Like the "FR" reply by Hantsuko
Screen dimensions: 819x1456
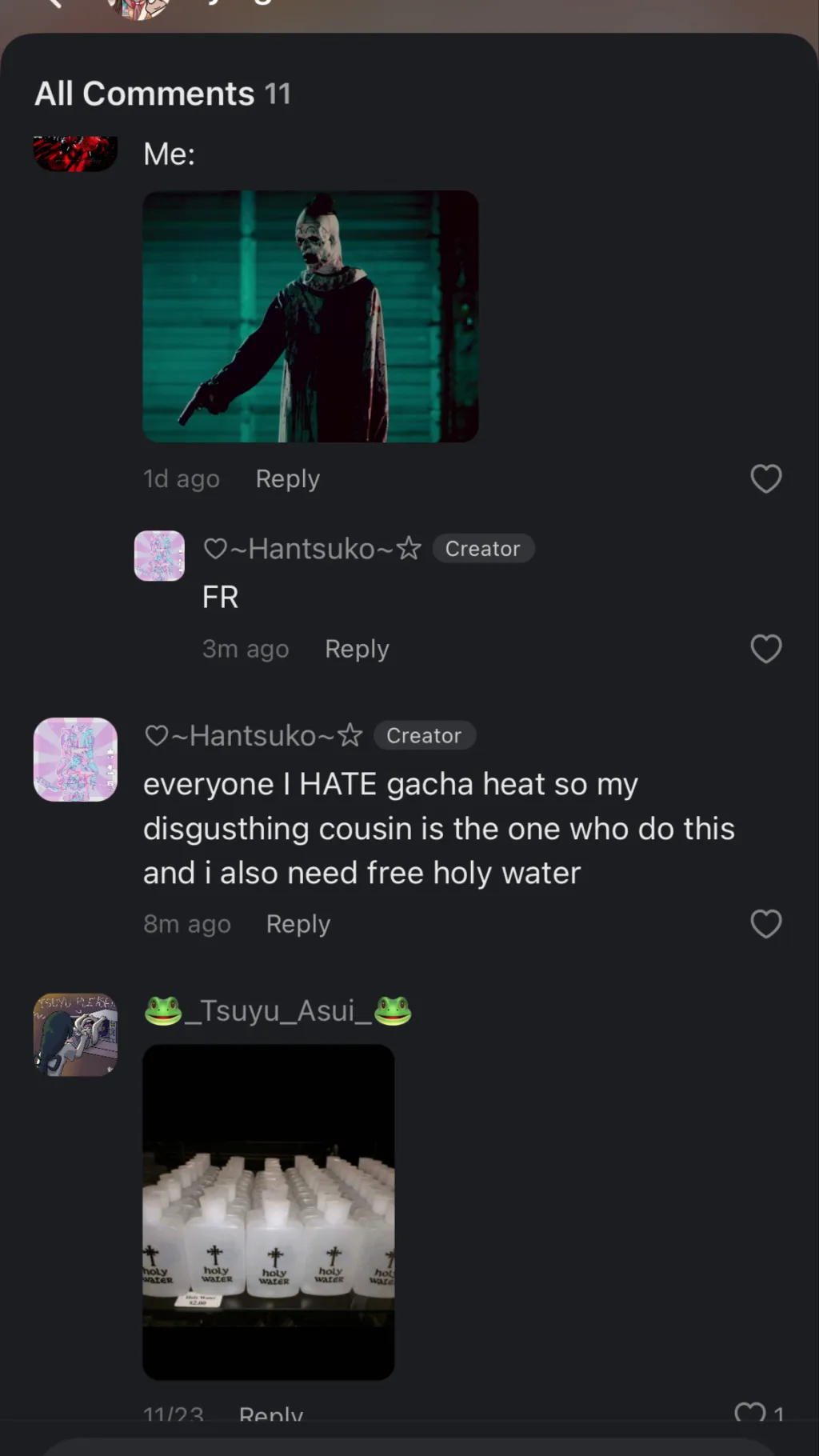coord(765,649)
